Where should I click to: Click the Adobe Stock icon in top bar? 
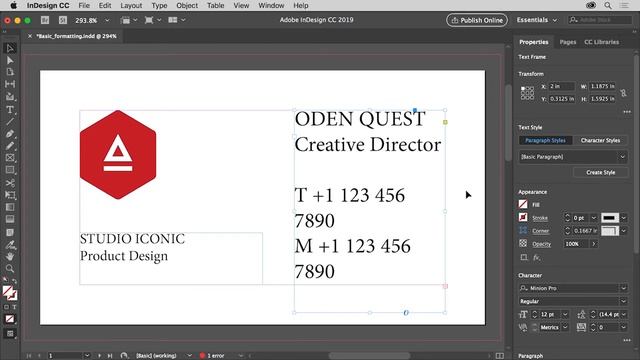coord(63,20)
